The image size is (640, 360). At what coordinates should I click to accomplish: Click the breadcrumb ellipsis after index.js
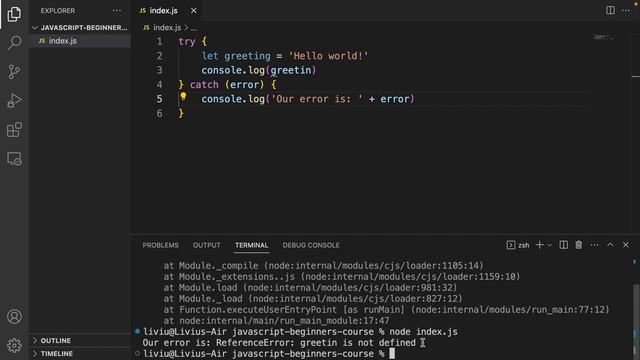(x=194, y=28)
